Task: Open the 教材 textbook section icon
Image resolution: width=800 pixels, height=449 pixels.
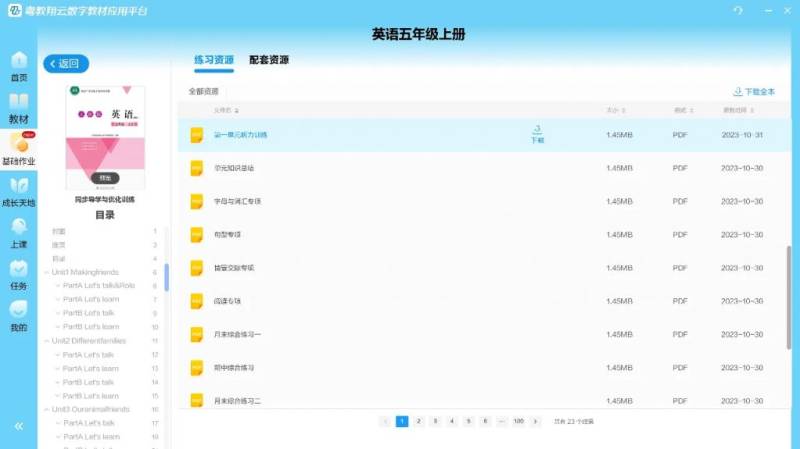Action: [x=18, y=108]
